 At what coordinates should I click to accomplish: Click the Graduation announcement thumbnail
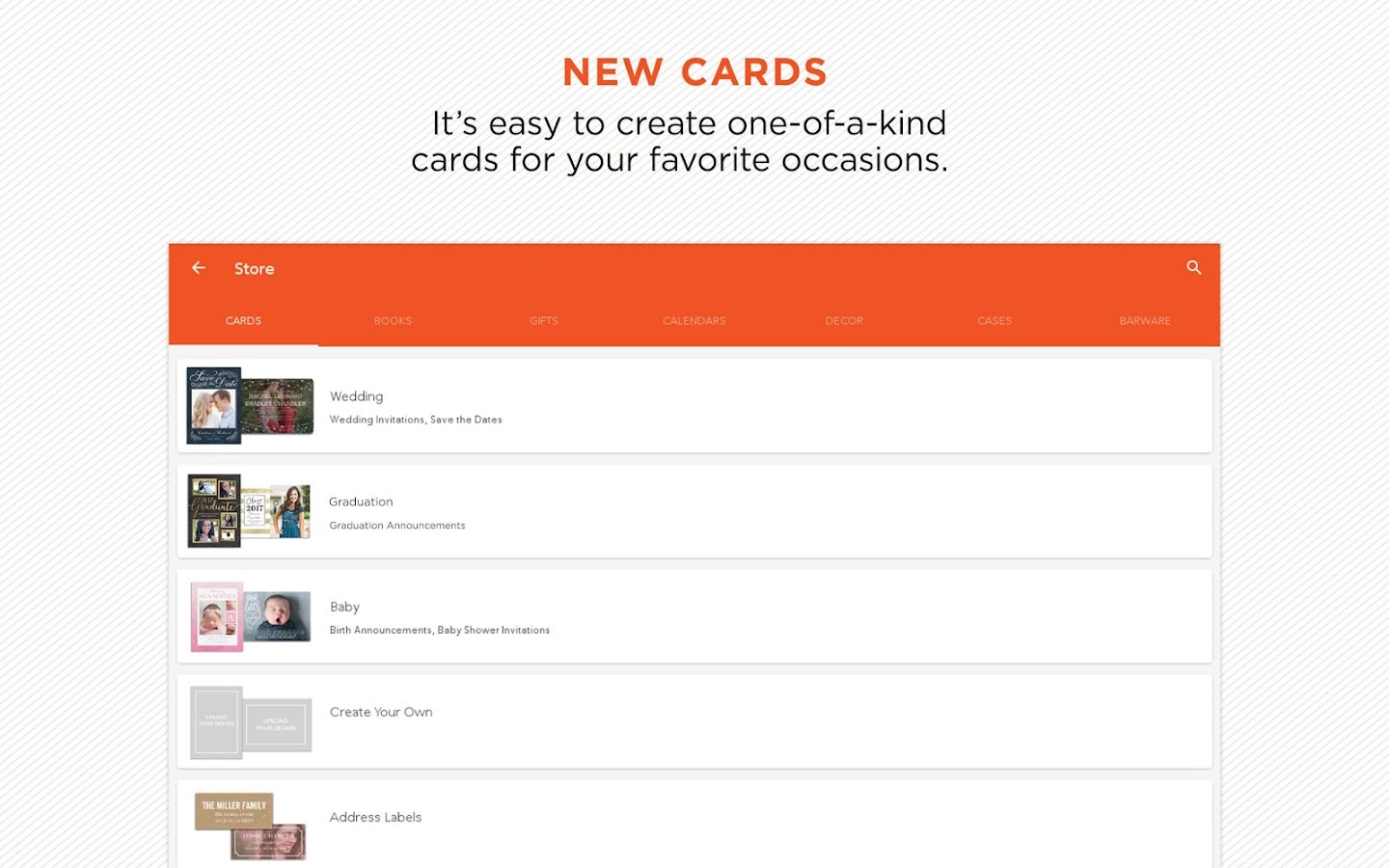(x=250, y=511)
